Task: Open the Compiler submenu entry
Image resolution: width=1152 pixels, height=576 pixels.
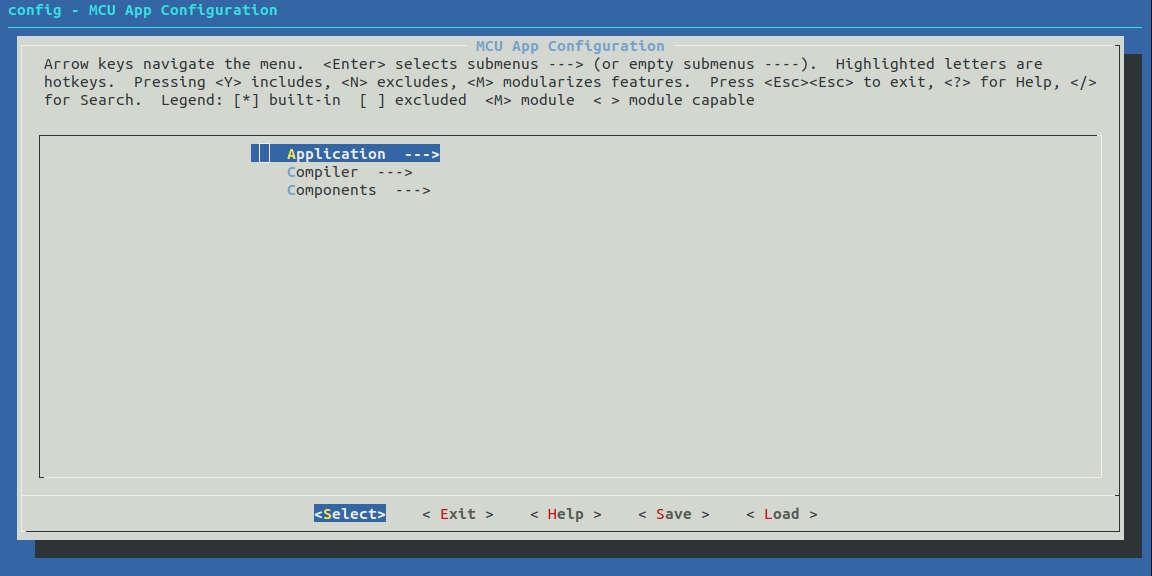Action: (350, 172)
